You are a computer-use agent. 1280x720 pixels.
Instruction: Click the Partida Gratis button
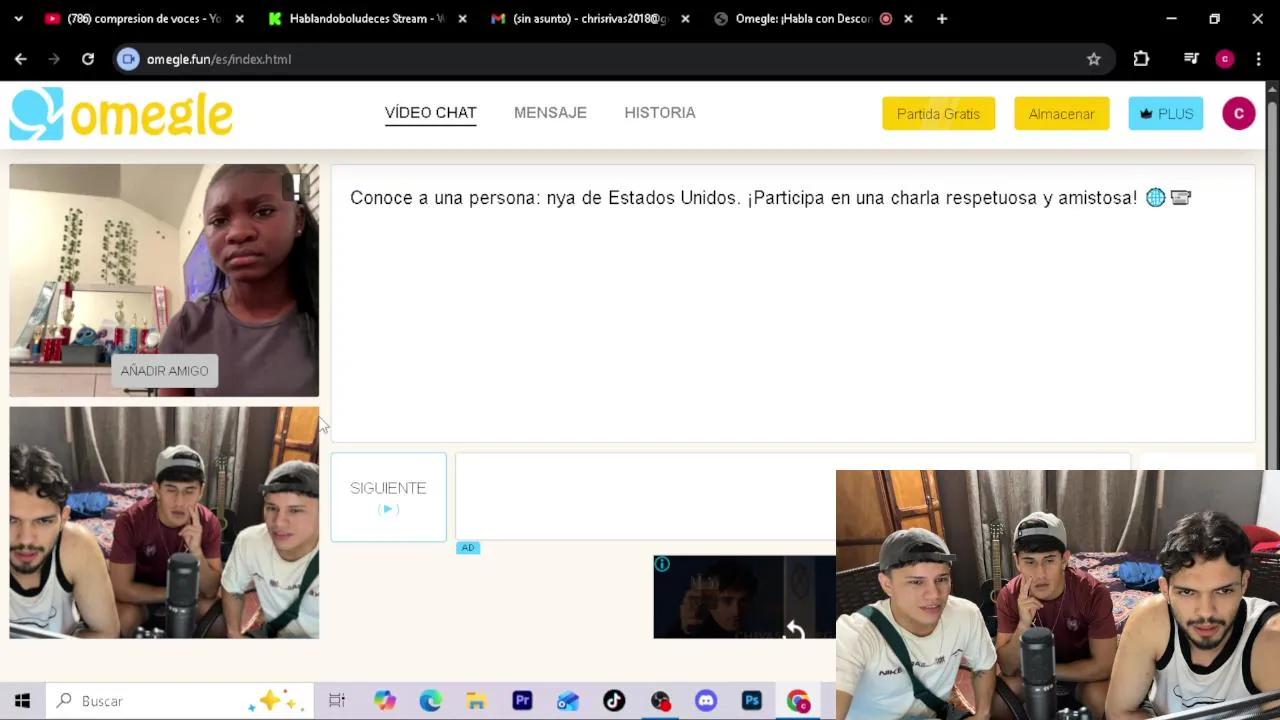tap(938, 114)
